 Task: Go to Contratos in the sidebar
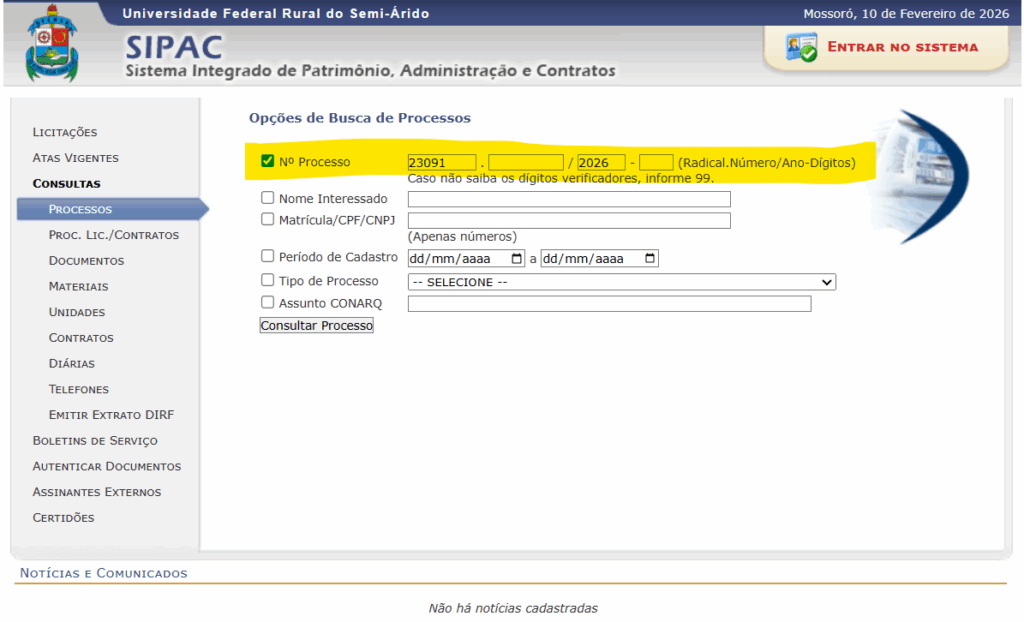coord(81,338)
